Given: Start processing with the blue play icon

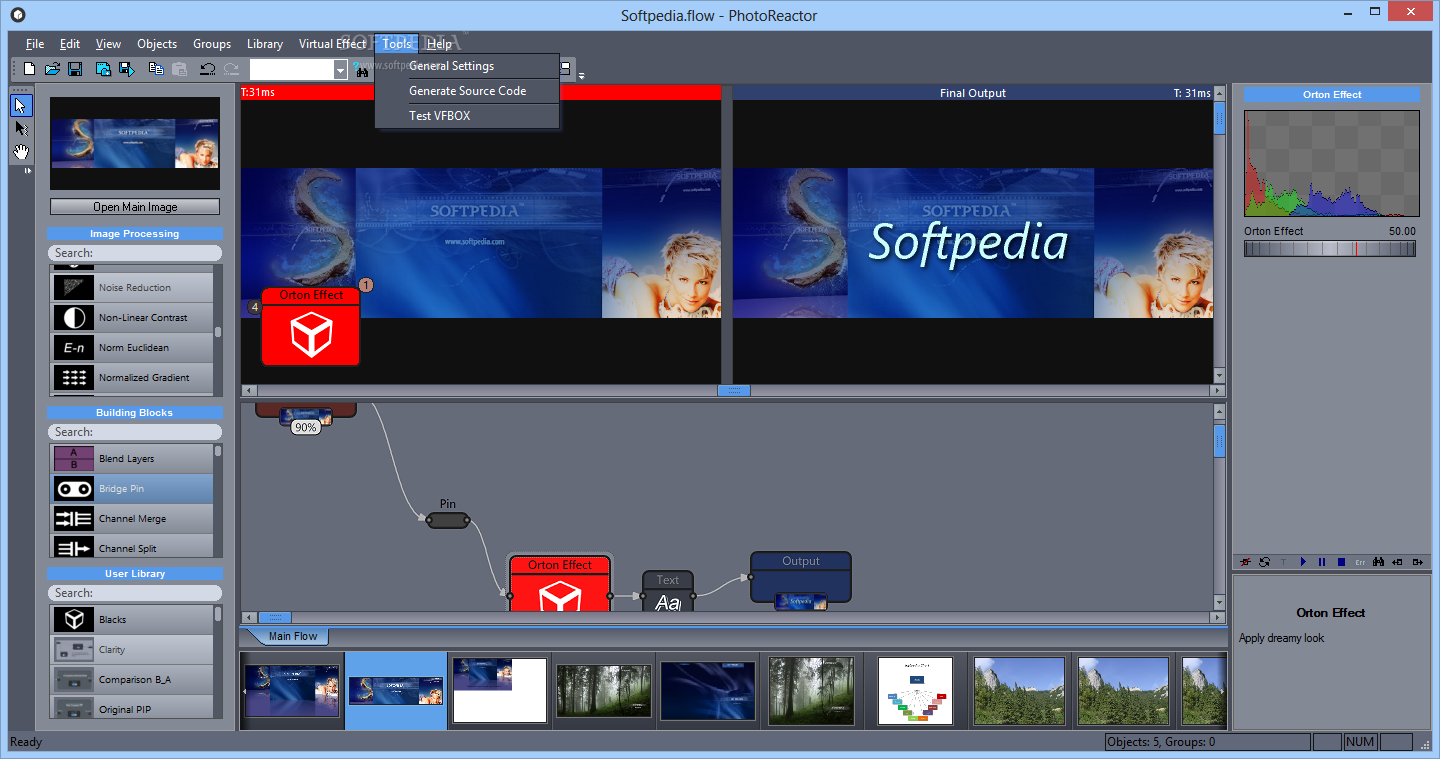Looking at the screenshot, I should 1303,562.
